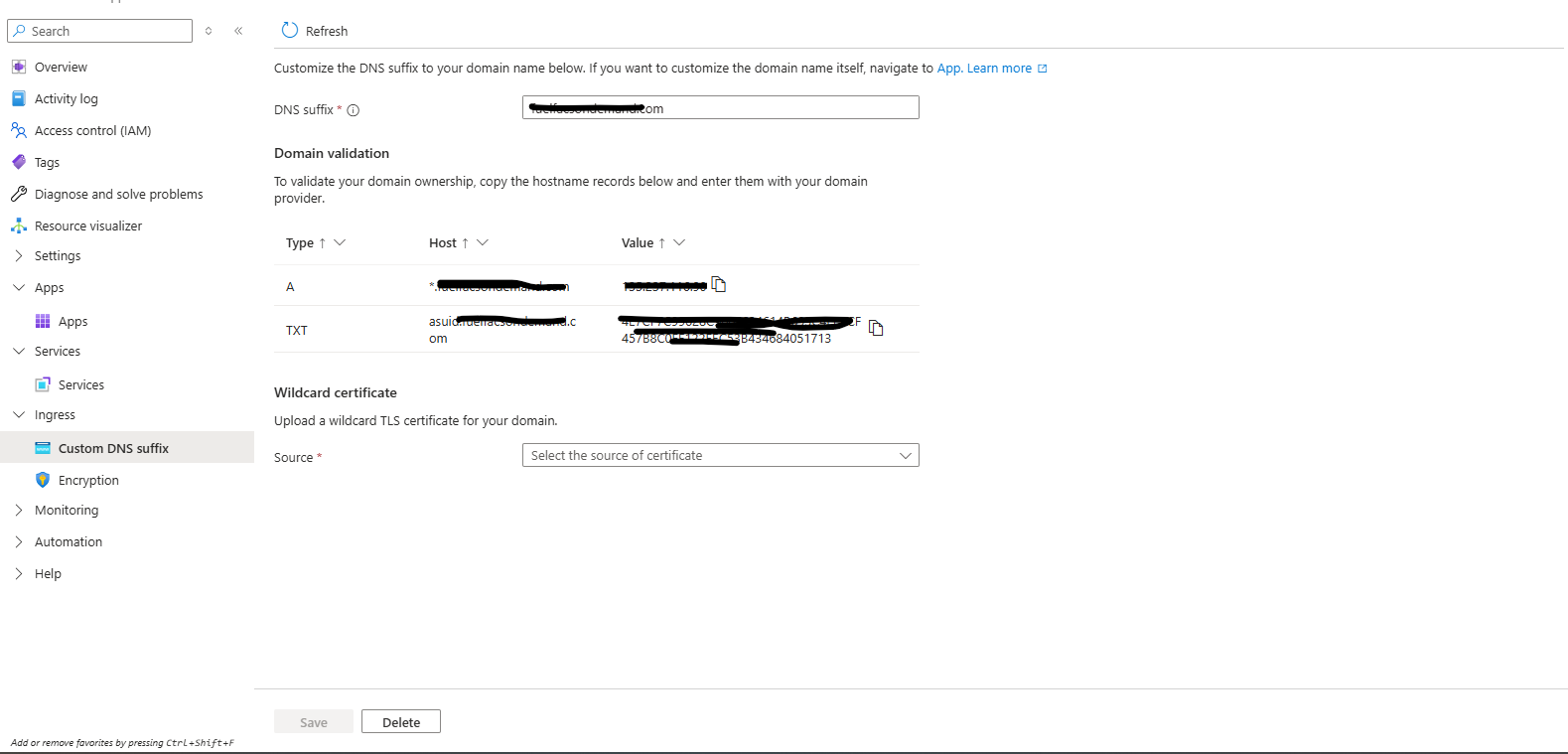Click the Learn more external link icon
This screenshot has height=754, width=1568.
[1042, 69]
